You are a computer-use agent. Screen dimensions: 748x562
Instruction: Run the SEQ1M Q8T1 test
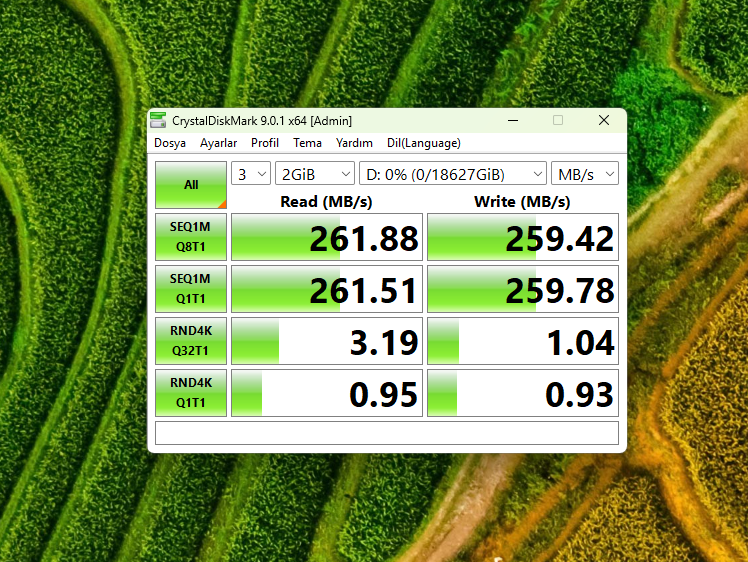(x=191, y=237)
